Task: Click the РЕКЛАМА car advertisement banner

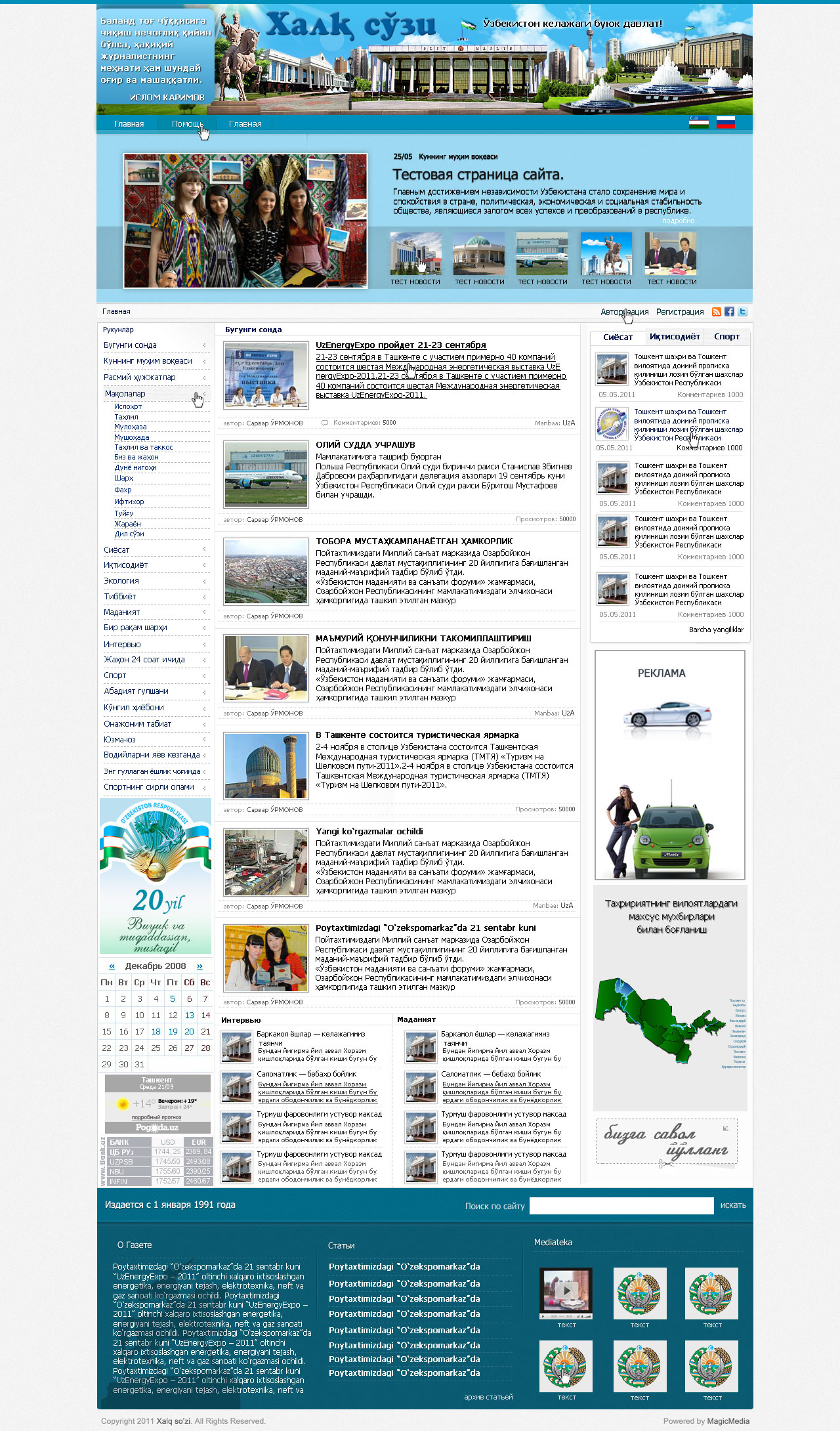Action: point(670,765)
